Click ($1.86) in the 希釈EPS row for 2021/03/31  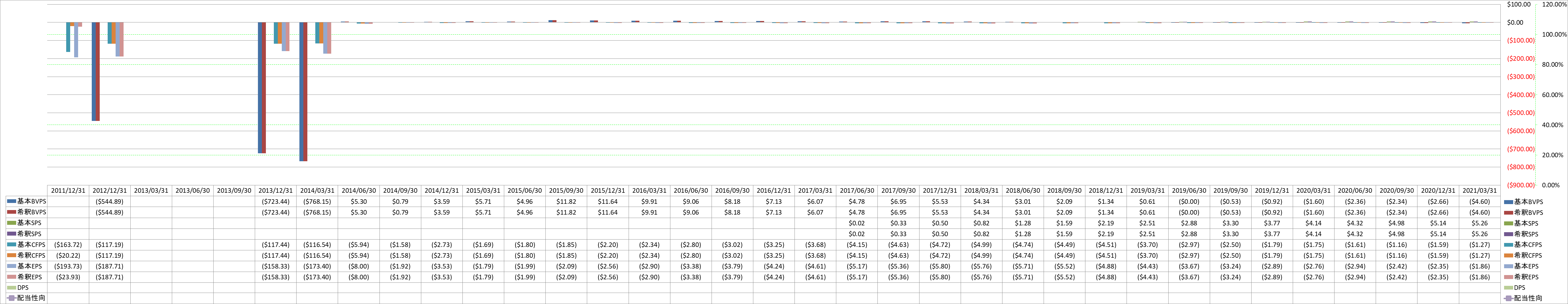click(x=1479, y=277)
